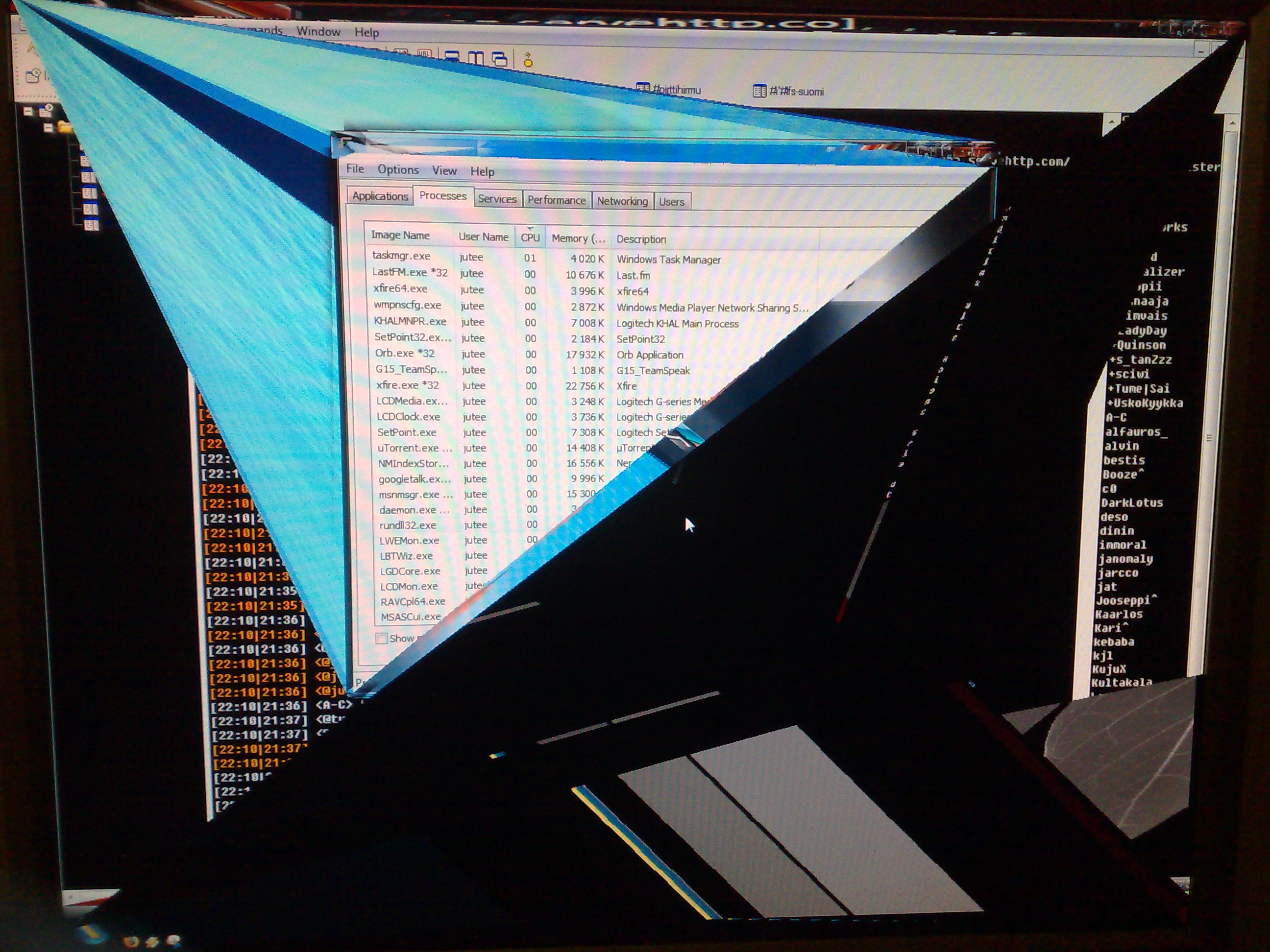Switch to the Performance tab

[556, 200]
